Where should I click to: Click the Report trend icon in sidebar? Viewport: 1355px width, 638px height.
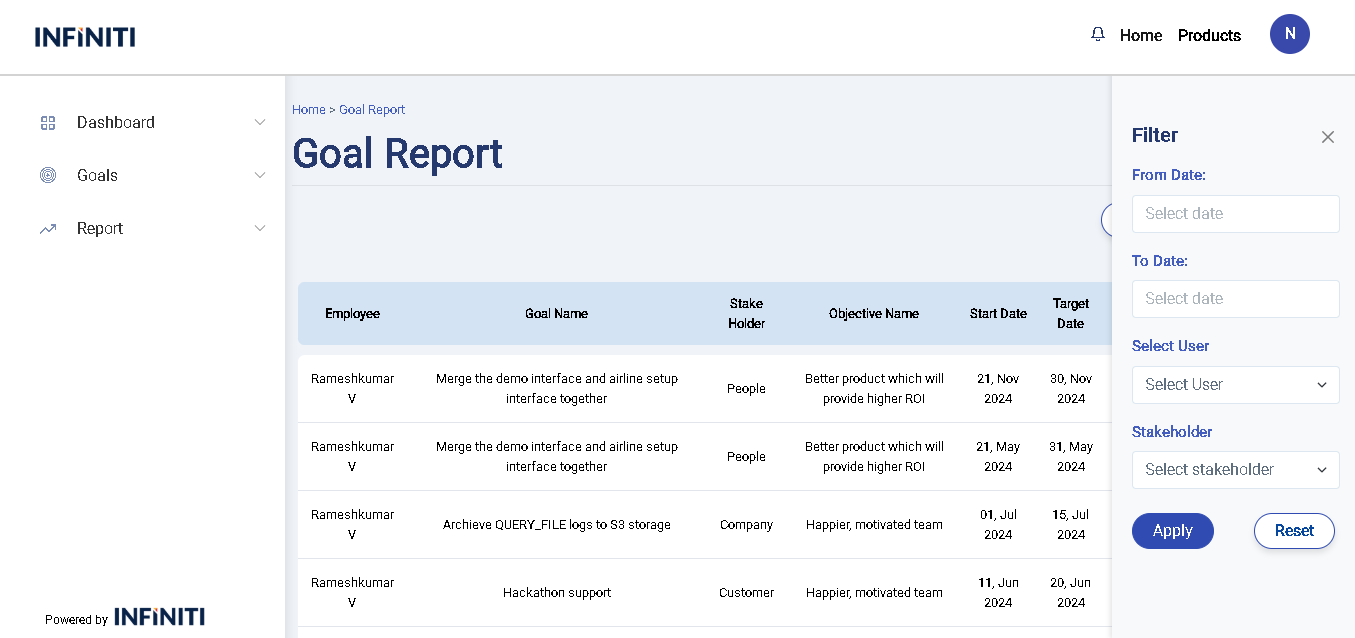click(x=48, y=229)
